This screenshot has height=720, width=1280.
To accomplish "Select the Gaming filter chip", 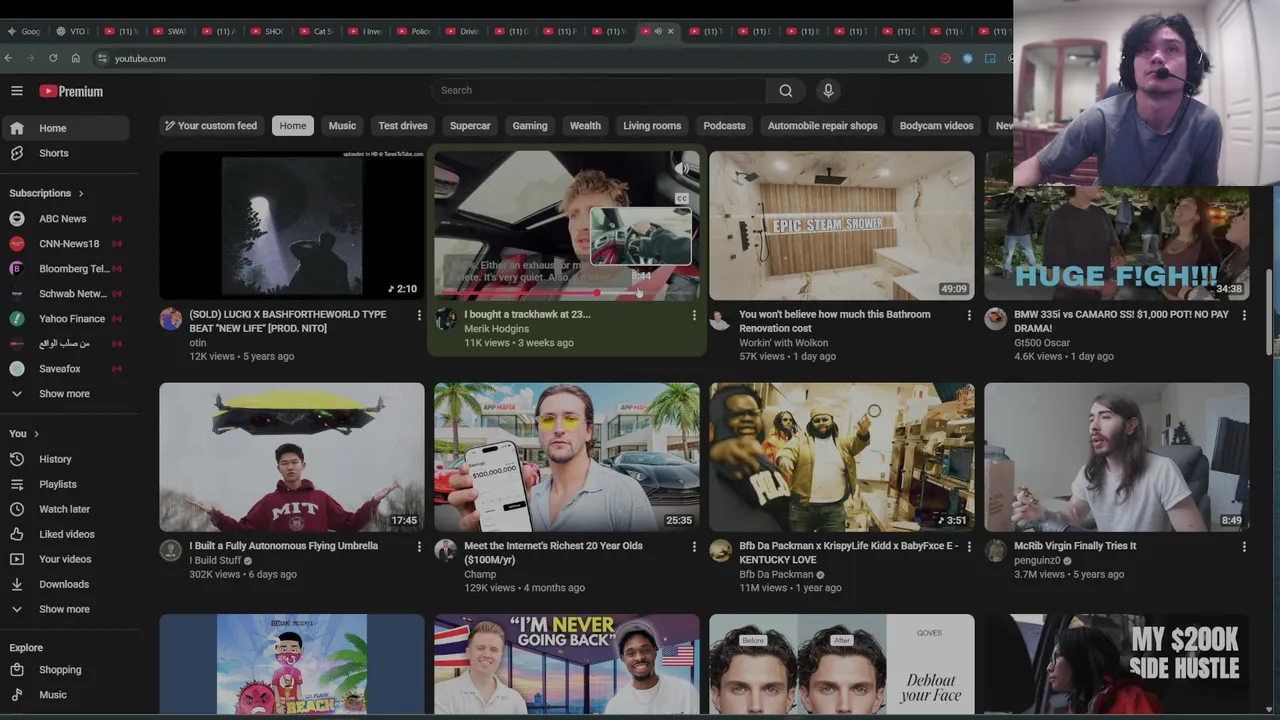I will (530, 126).
